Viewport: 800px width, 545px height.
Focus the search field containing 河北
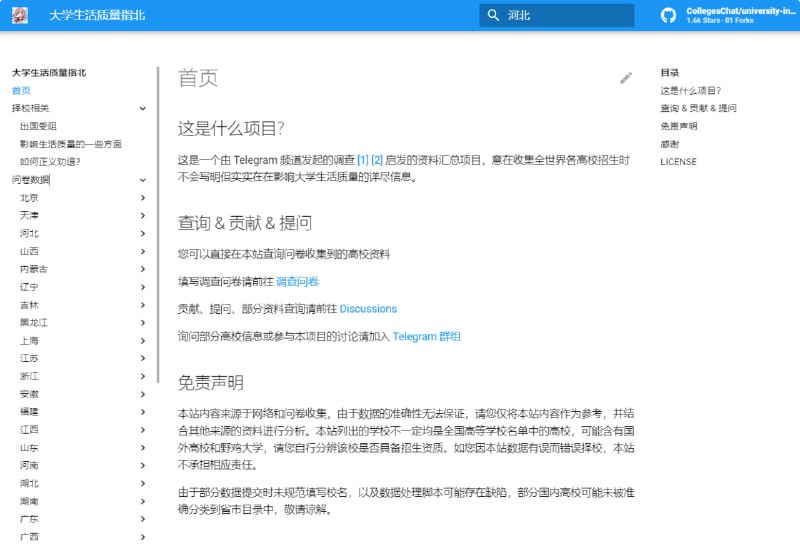click(557, 15)
